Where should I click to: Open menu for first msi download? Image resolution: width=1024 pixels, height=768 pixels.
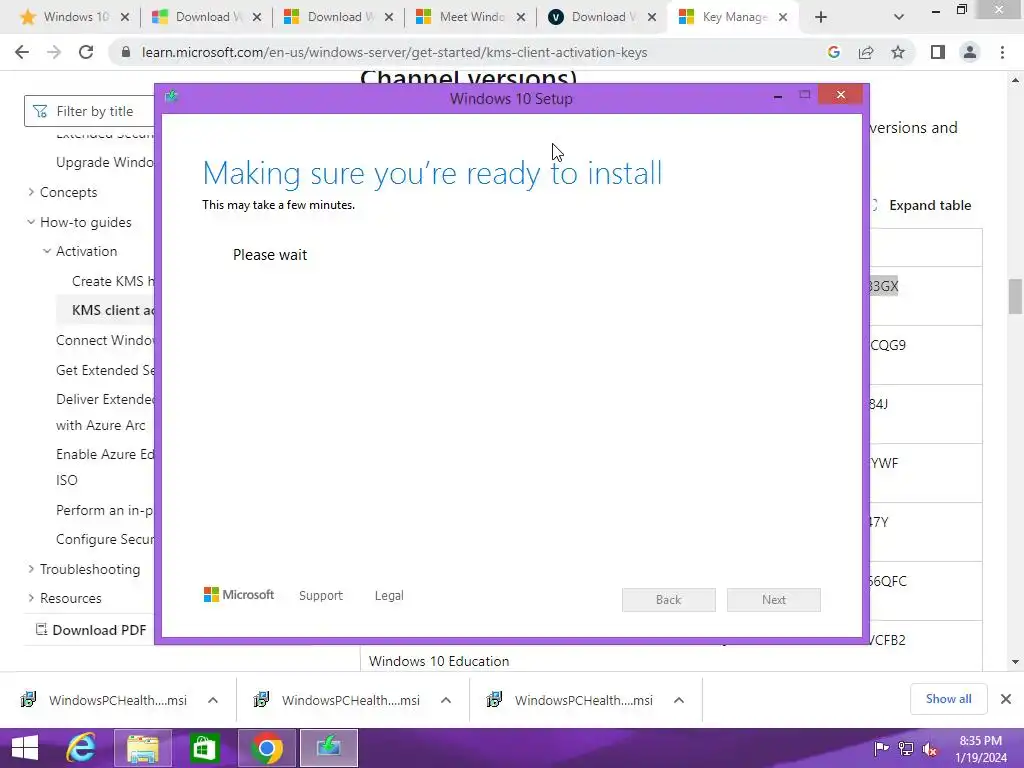tap(213, 700)
